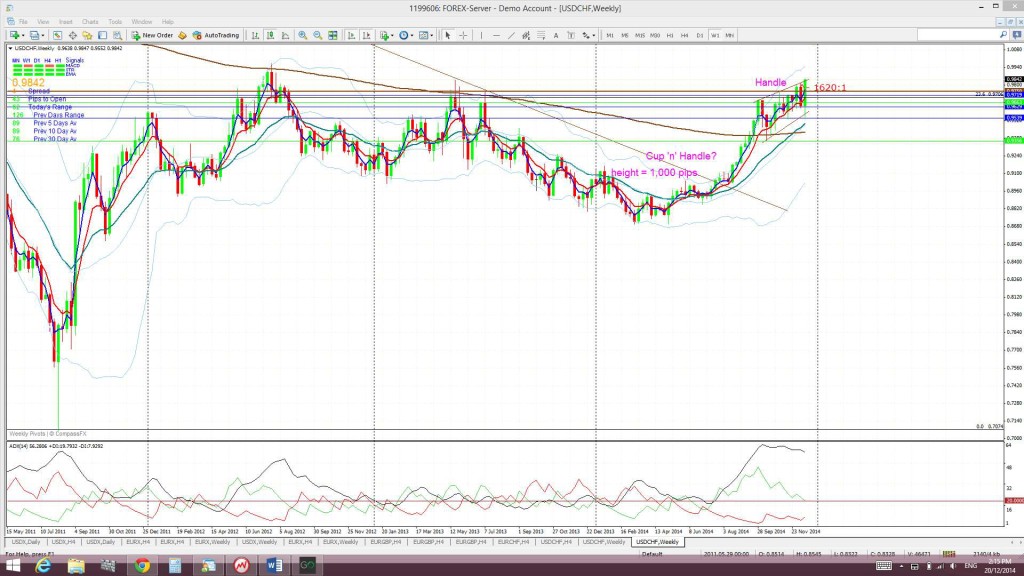Viewport: 1024px width, 576px height.
Task: Click the Zoom In magnifier icon
Action: click(x=302, y=35)
